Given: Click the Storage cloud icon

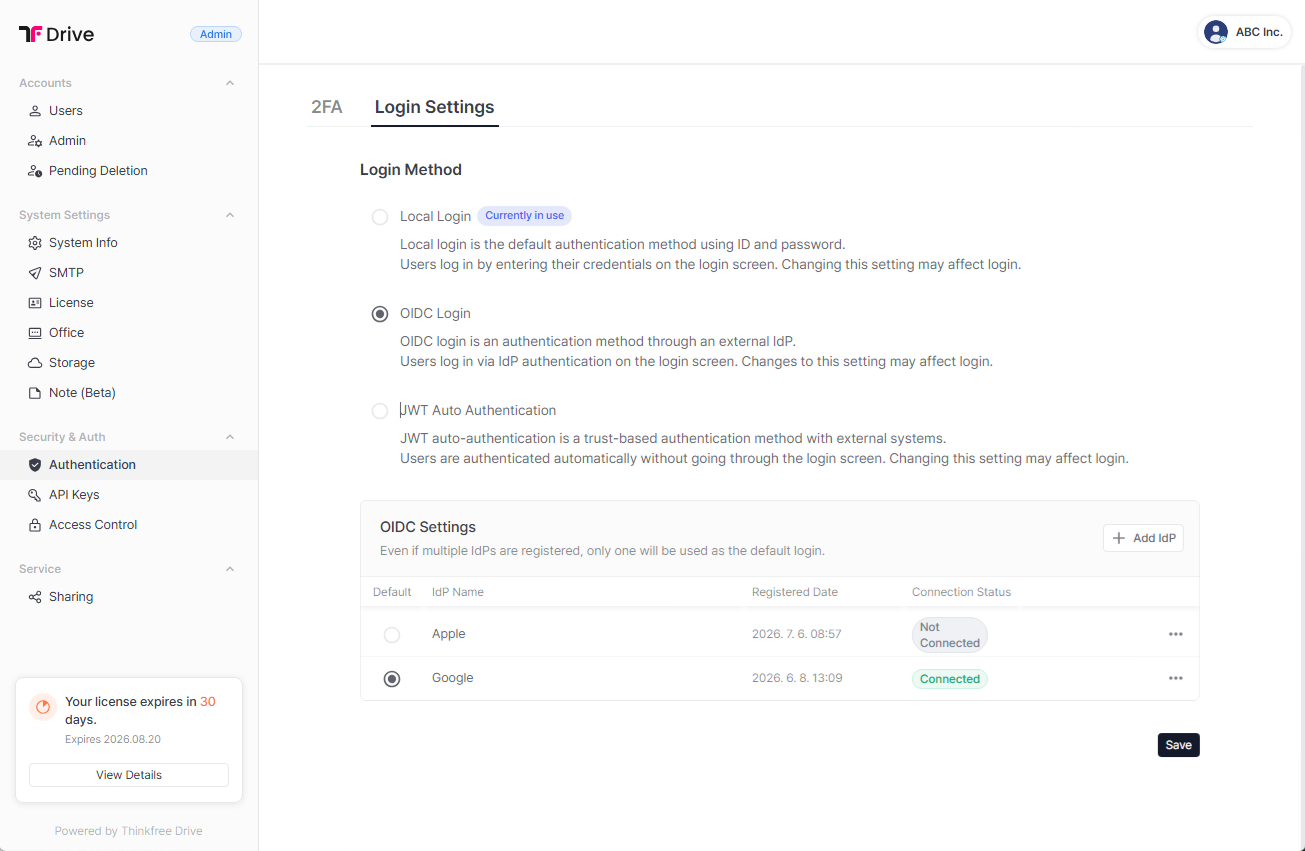Looking at the screenshot, I should (35, 363).
